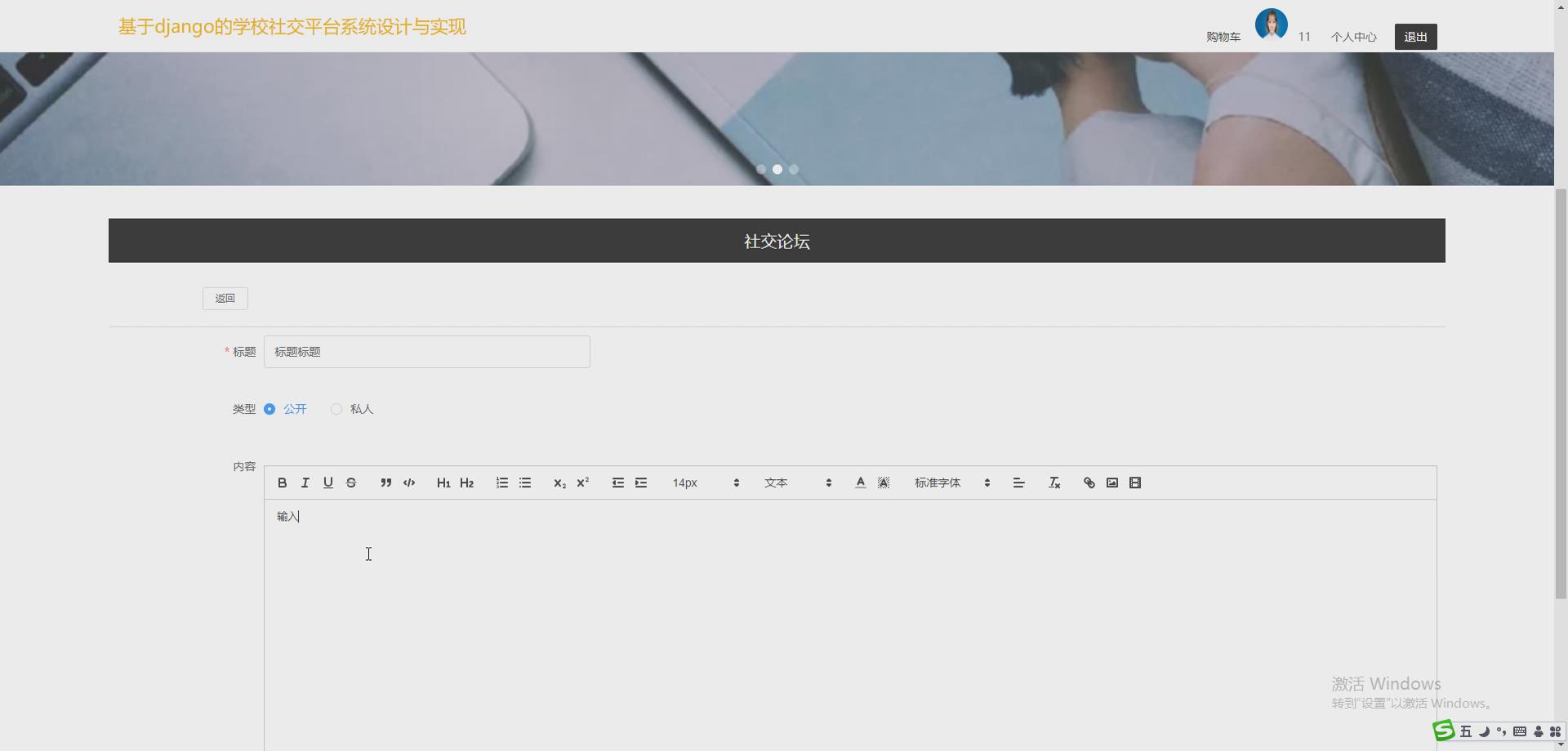The image size is (1568, 751).
Task: Switch the 五 Wubi input mode
Action: (x=1466, y=731)
